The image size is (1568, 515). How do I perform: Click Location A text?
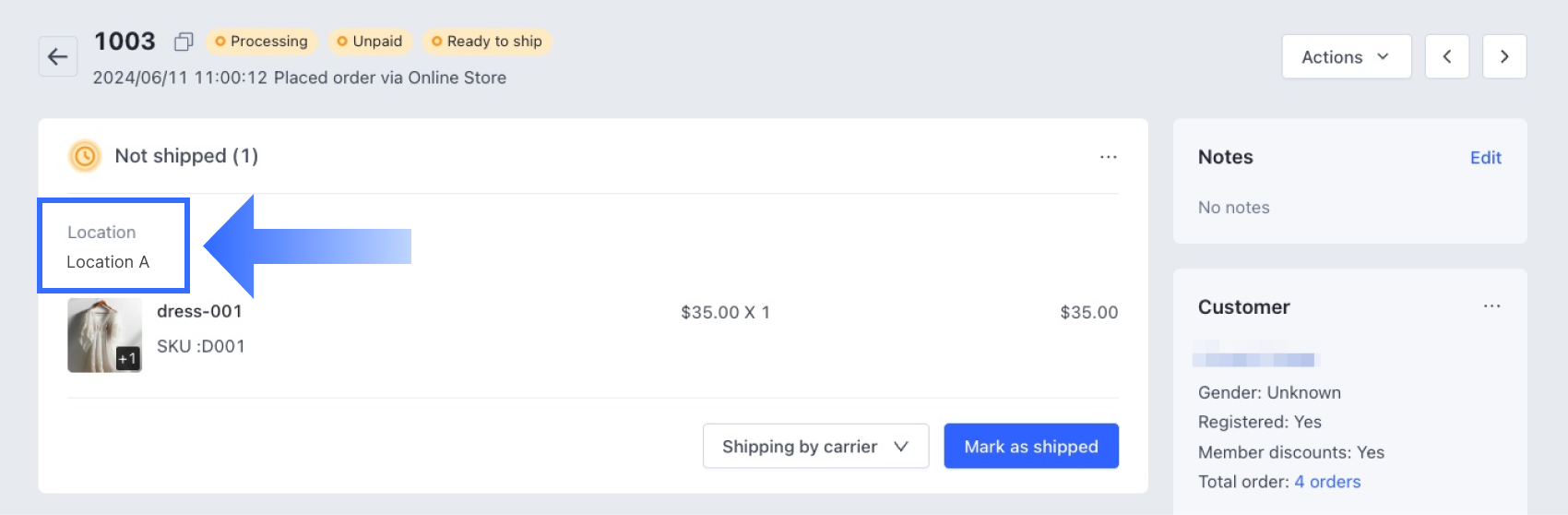point(108,262)
